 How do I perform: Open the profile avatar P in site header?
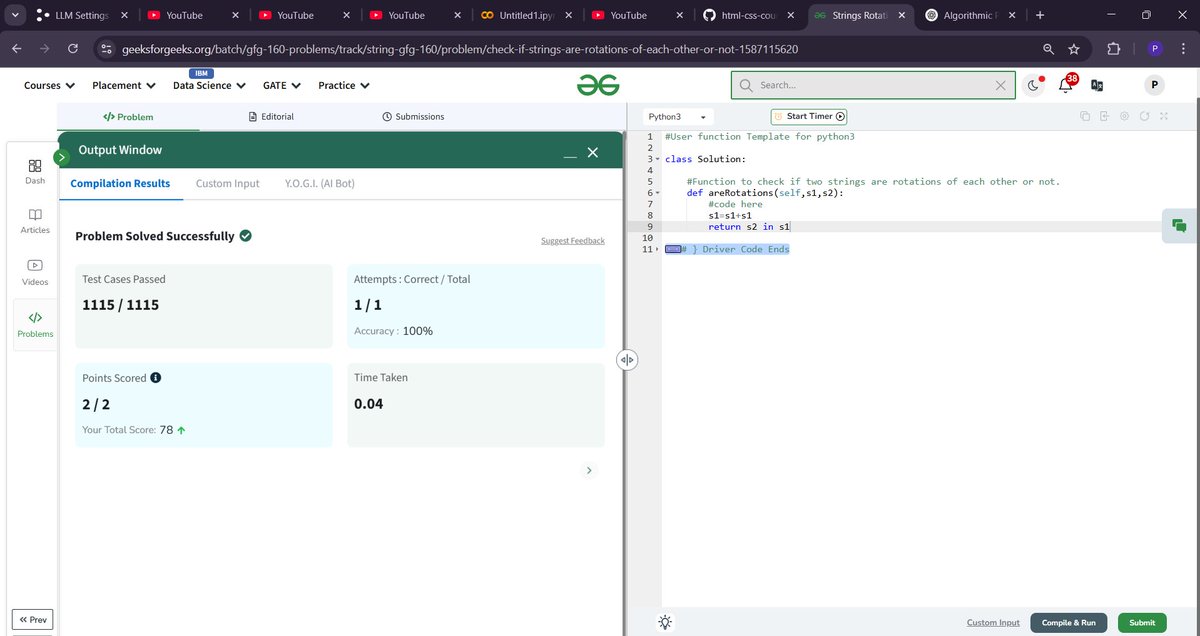[x=1155, y=86]
